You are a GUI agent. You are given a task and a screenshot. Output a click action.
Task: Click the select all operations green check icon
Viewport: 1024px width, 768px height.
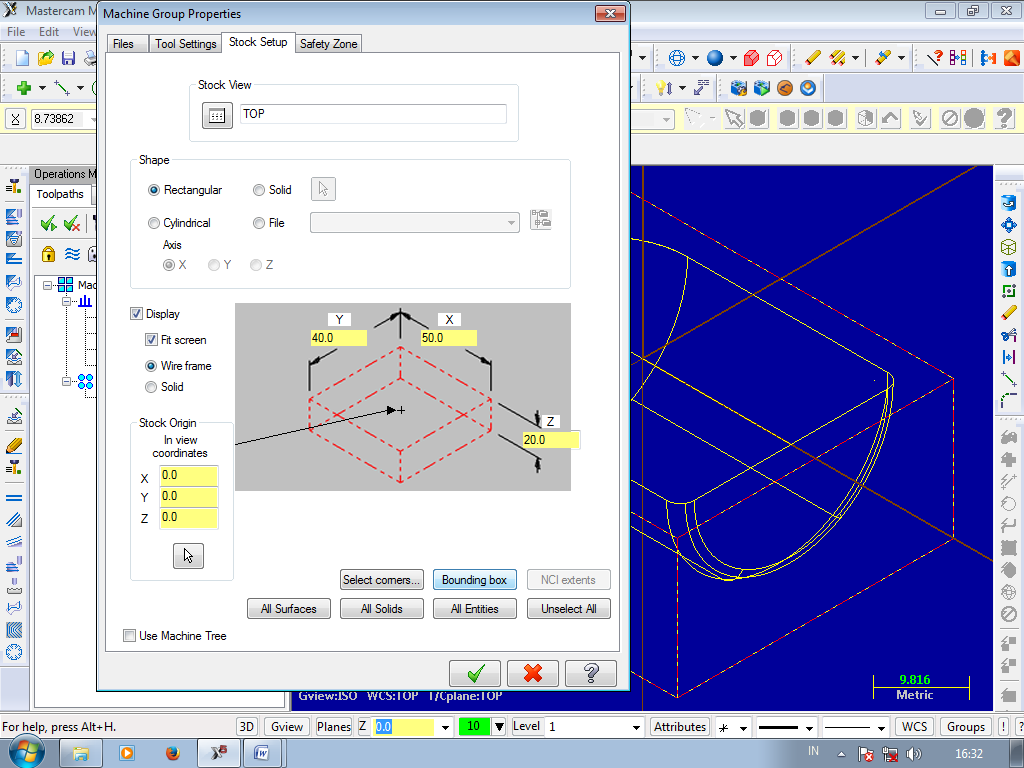coord(48,223)
